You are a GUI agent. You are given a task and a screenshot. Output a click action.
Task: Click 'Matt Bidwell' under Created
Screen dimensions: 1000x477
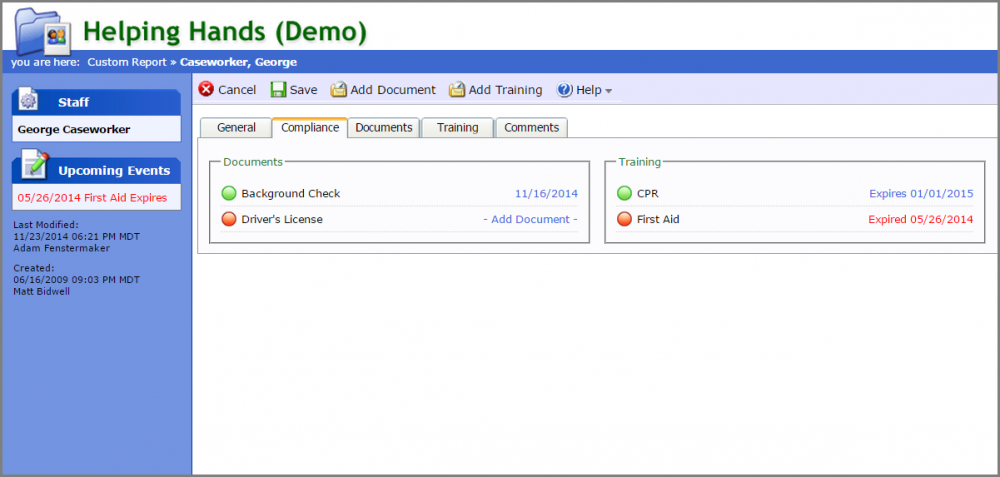[41, 291]
